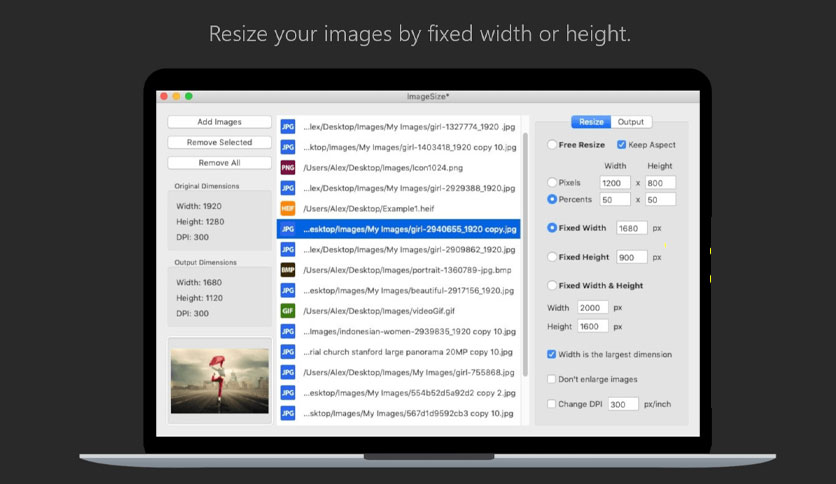Click the Add Images button
836x484 pixels.
pos(219,122)
